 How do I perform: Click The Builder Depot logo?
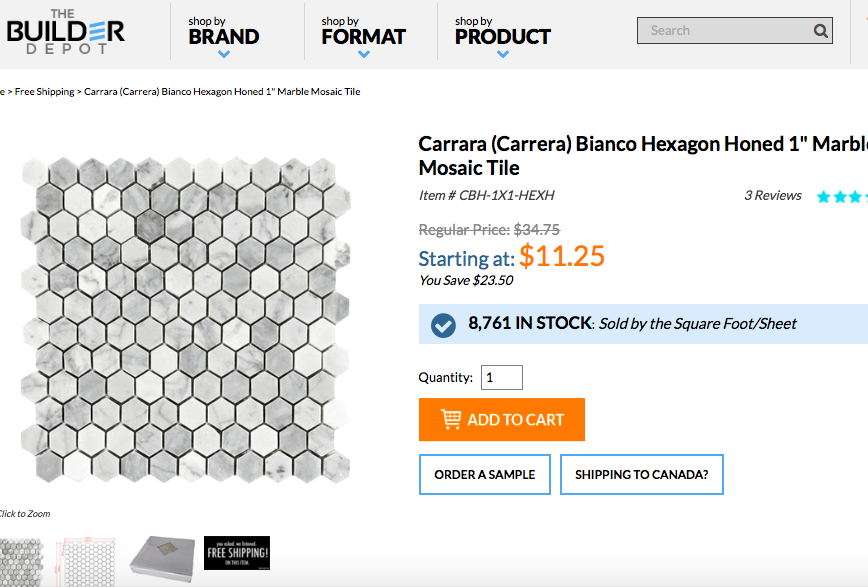(x=66, y=31)
